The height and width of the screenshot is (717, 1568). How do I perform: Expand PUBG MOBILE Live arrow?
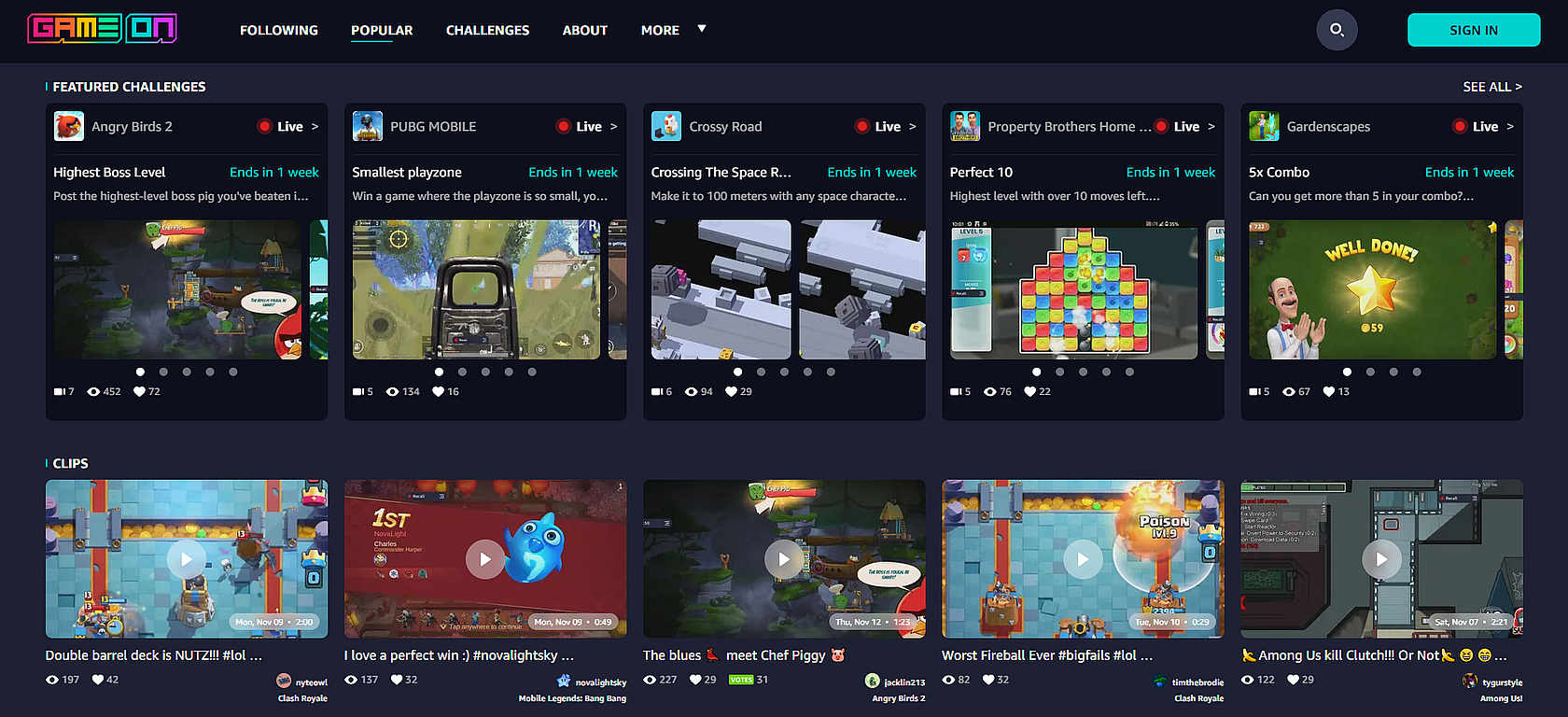(x=613, y=126)
